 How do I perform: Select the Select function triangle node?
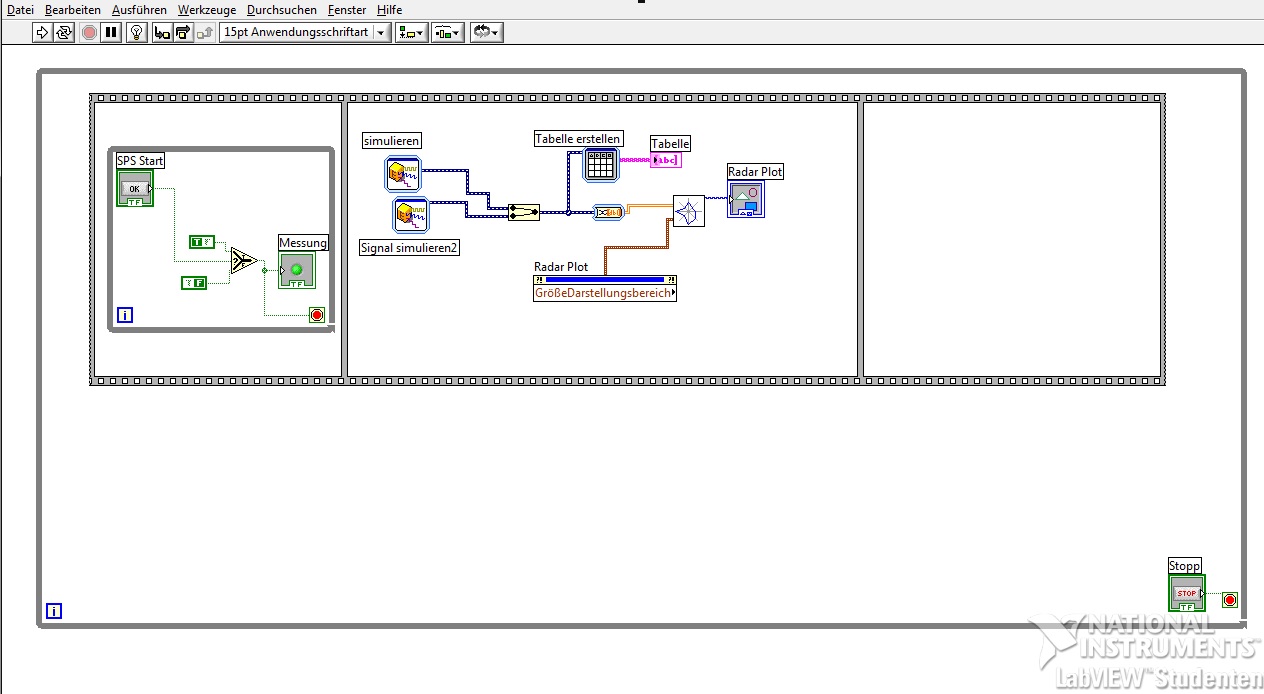coord(243,261)
